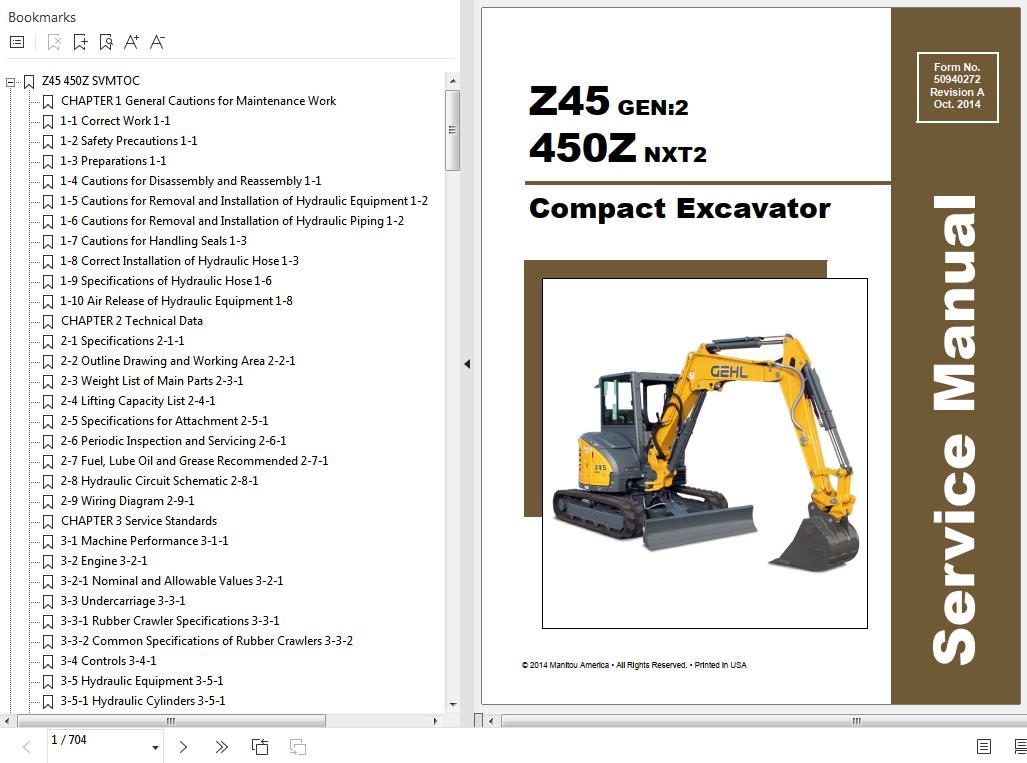This screenshot has height=763, width=1027.
Task: Open the page number dropdown arrow
Action: pos(155,747)
